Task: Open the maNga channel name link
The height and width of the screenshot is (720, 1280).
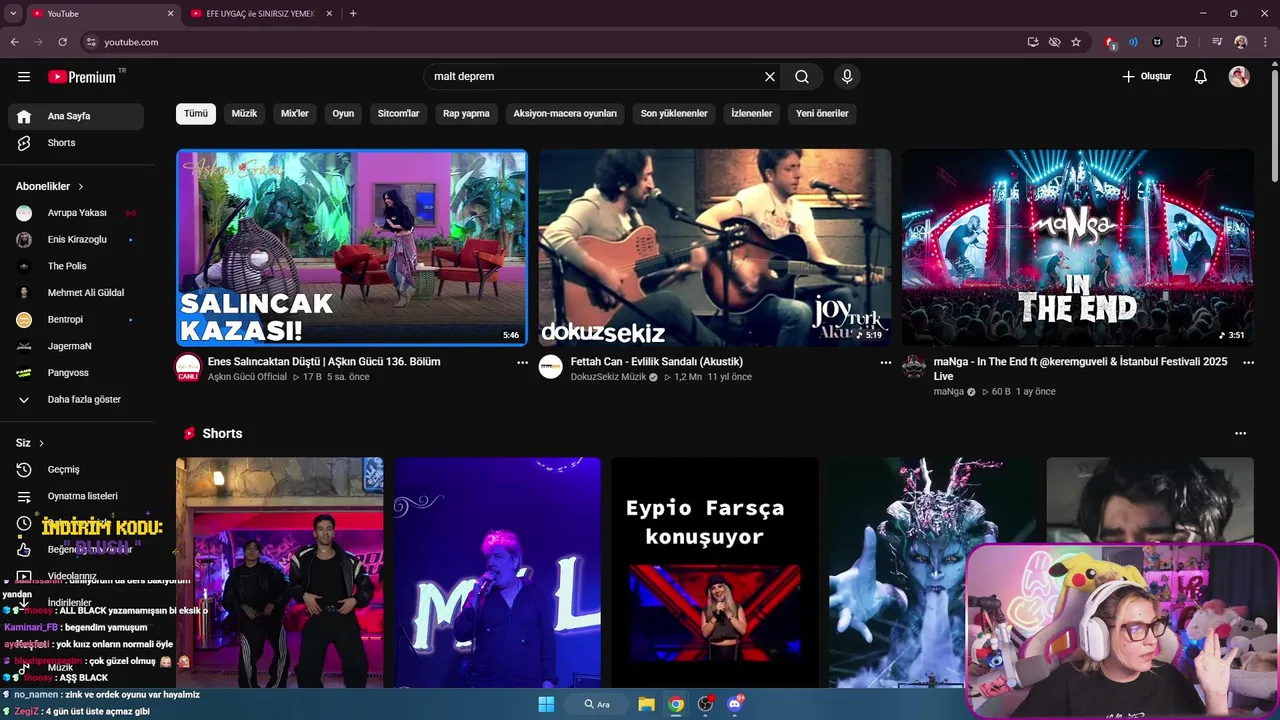Action: pyautogui.click(x=949, y=392)
